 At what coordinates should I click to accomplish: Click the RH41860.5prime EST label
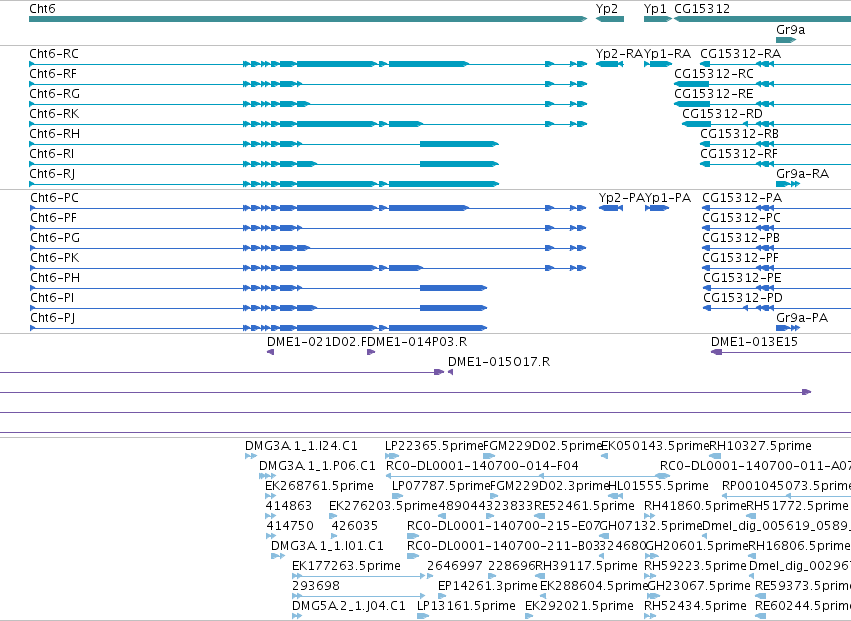[x=695, y=506]
